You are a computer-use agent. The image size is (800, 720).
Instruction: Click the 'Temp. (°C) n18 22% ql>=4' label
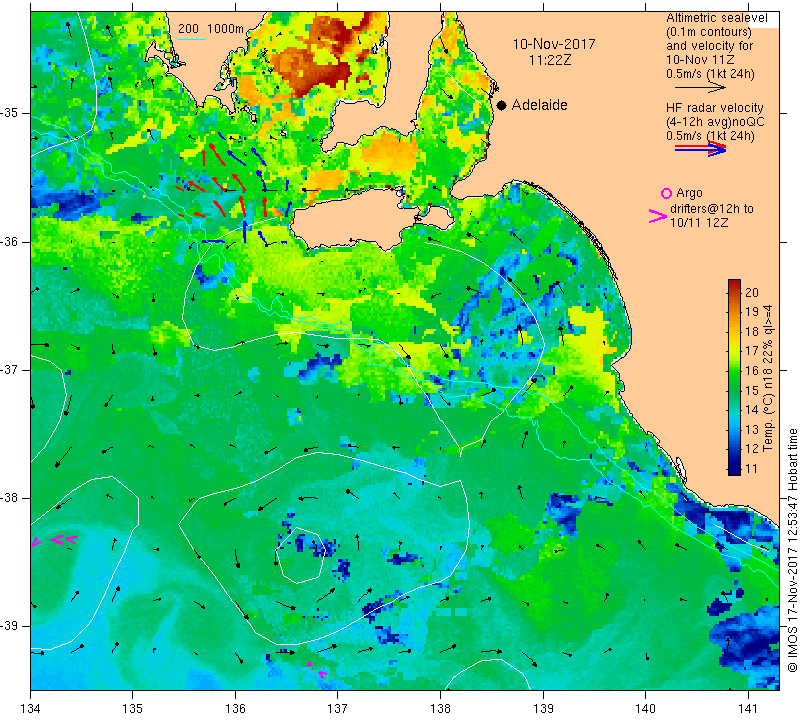(x=768, y=378)
